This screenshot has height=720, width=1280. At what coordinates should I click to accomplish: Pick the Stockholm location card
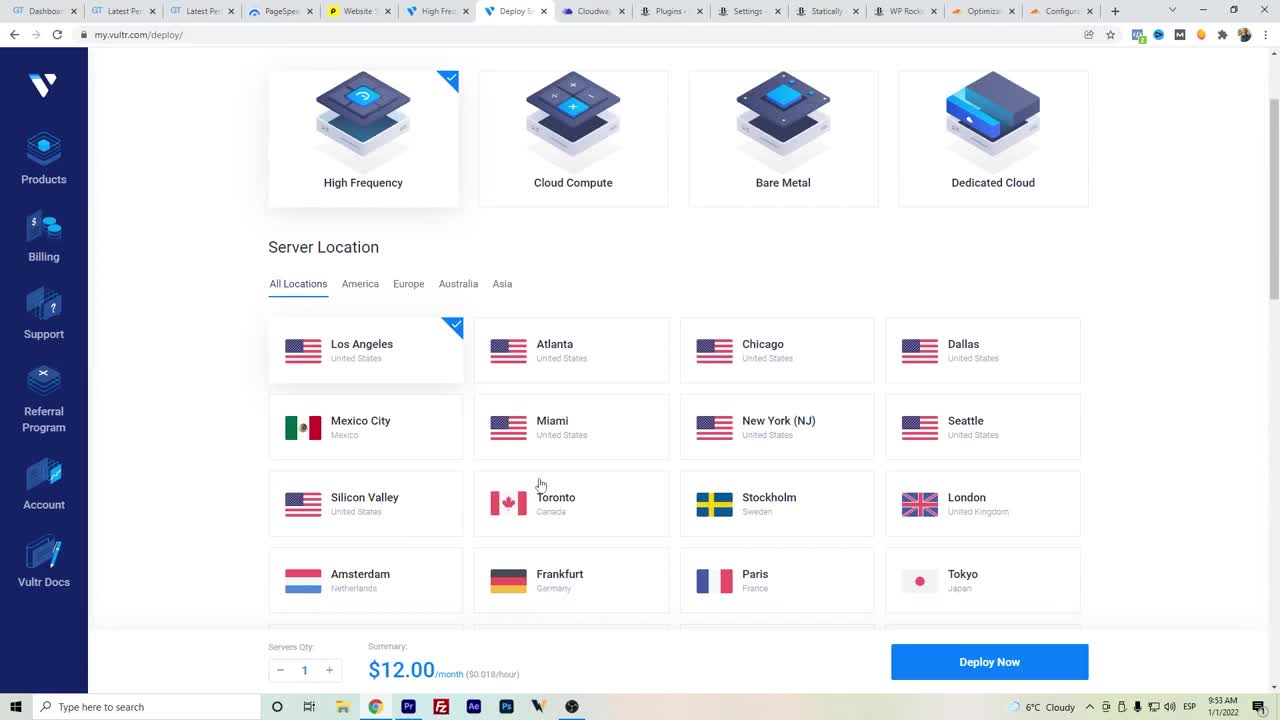point(777,504)
